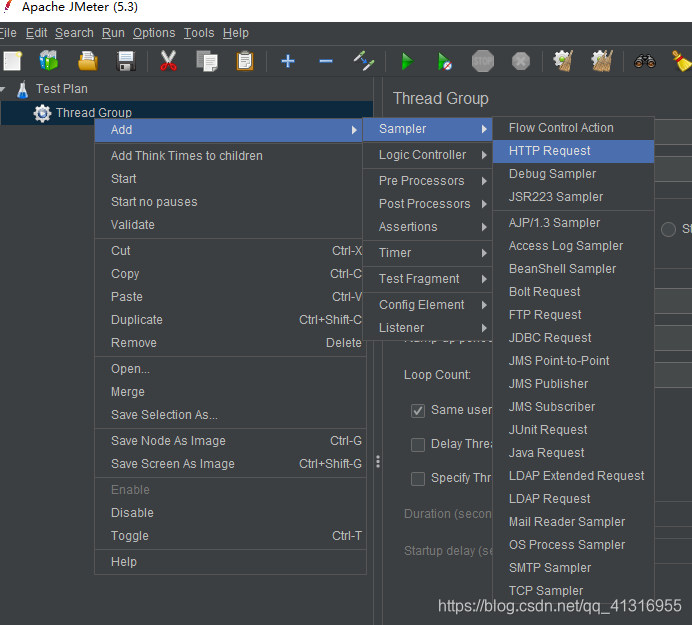Image resolution: width=692 pixels, height=625 pixels.
Task: Expand the Config Element submenu
Action: [x=427, y=305]
